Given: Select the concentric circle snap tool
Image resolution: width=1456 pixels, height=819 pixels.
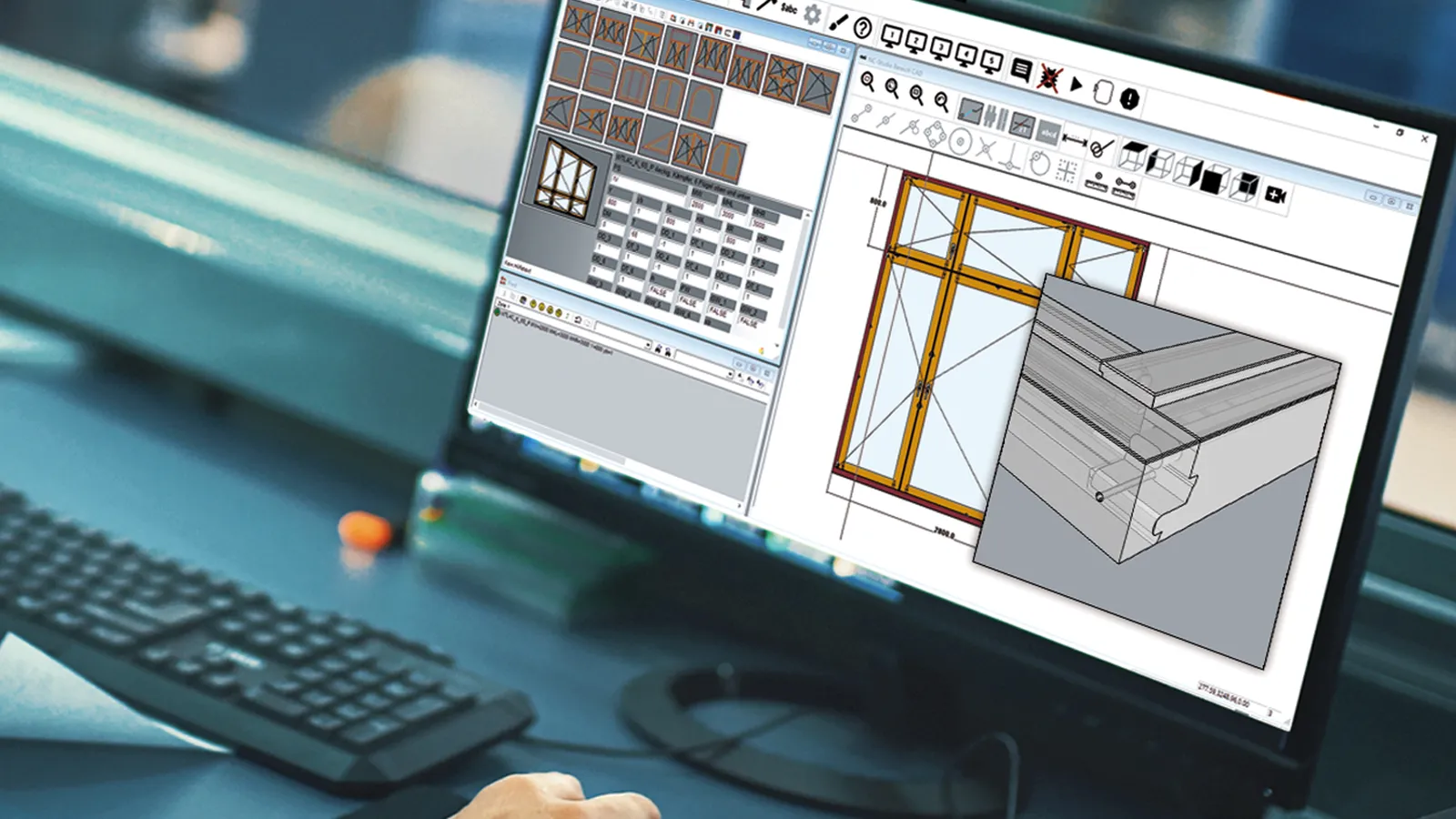Looking at the screenshot, I should [960, 143].
